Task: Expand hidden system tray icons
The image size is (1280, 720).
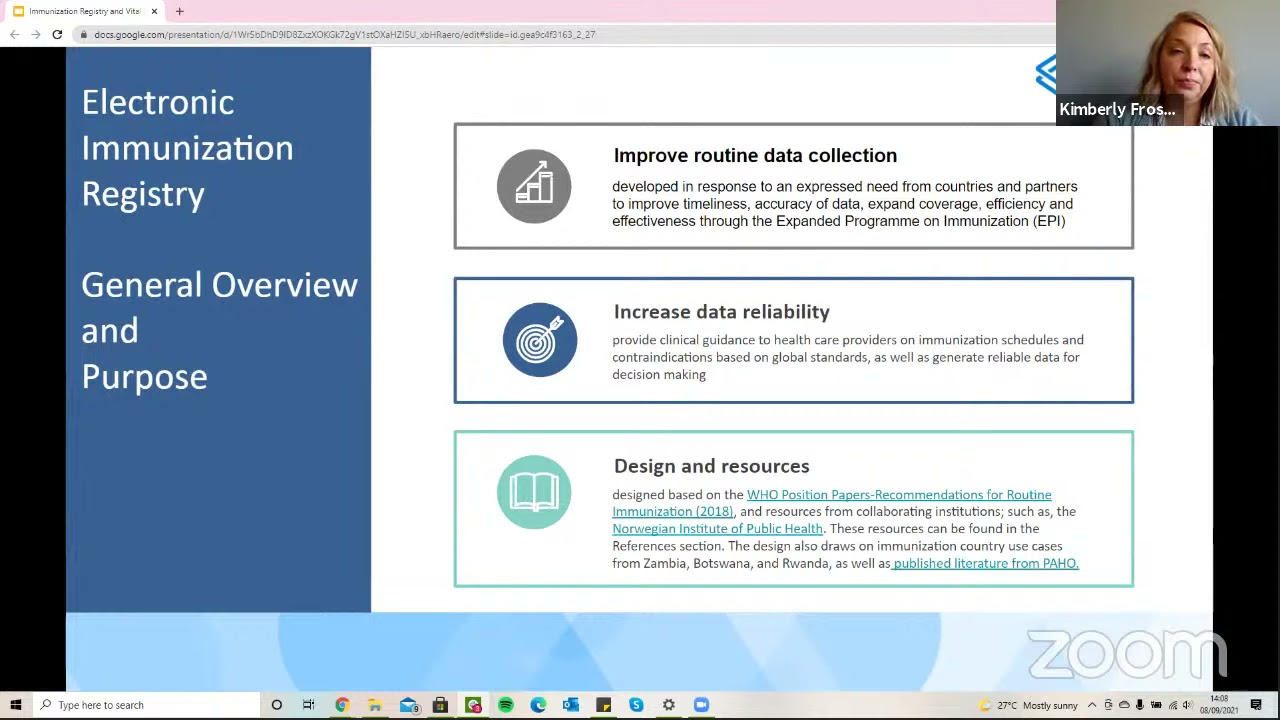Action: 1092,705
